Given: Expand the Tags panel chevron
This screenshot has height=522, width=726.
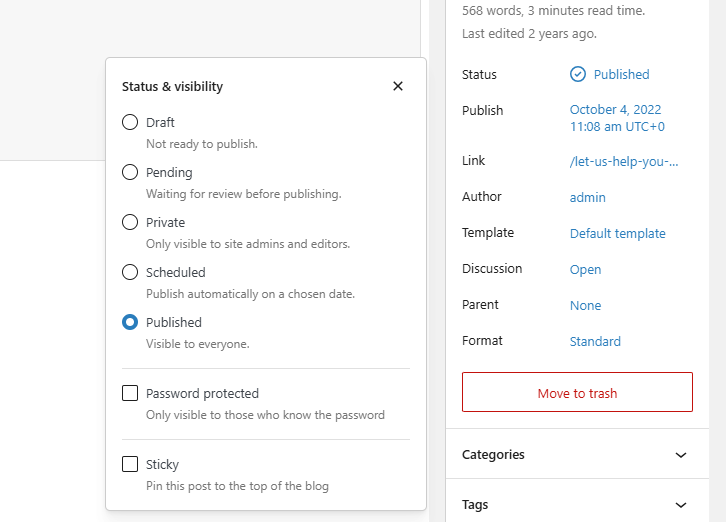Looking at the screenshot, I should click(x=681, y=505).
